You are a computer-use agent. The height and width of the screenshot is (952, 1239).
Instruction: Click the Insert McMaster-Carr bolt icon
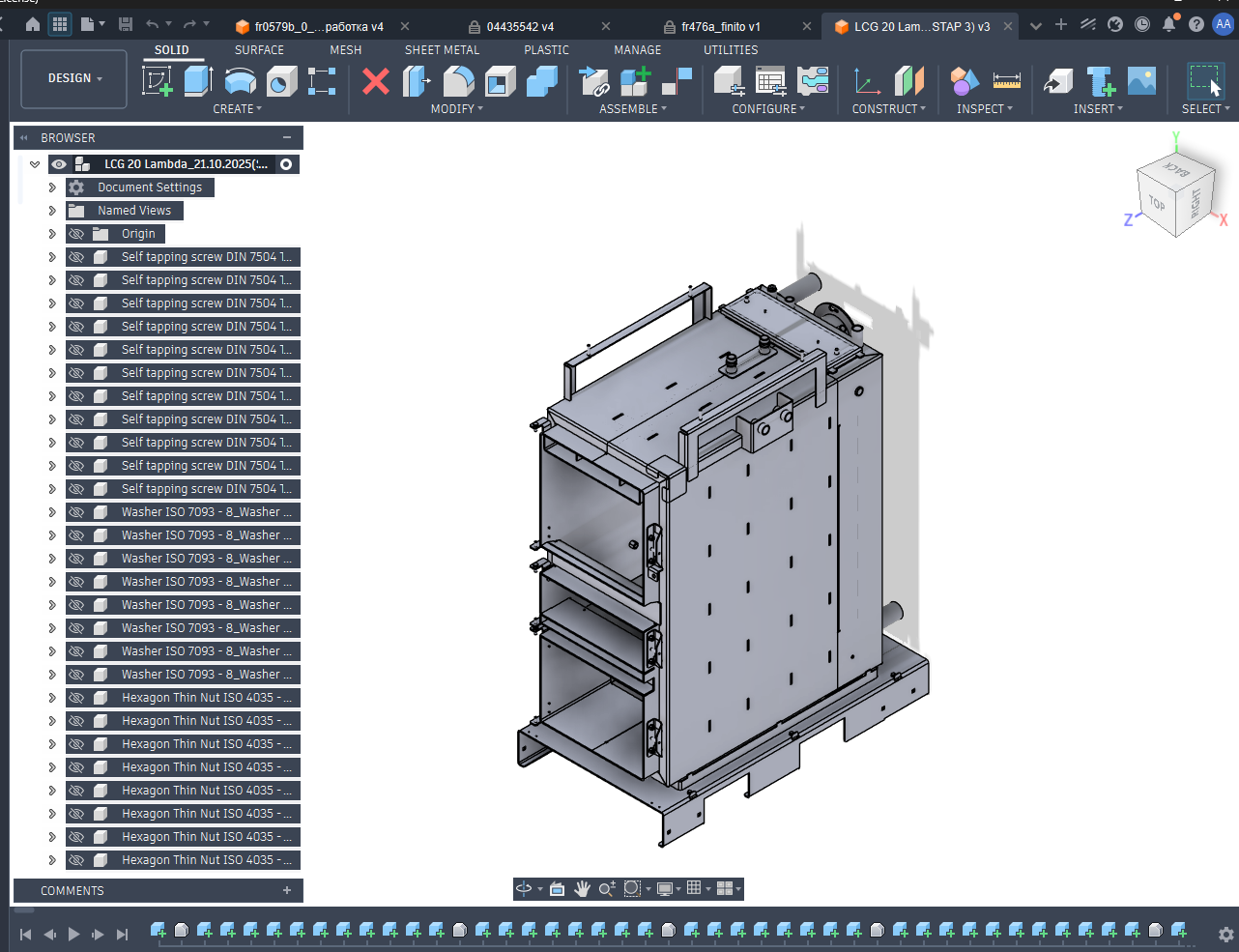point(1101,81)
